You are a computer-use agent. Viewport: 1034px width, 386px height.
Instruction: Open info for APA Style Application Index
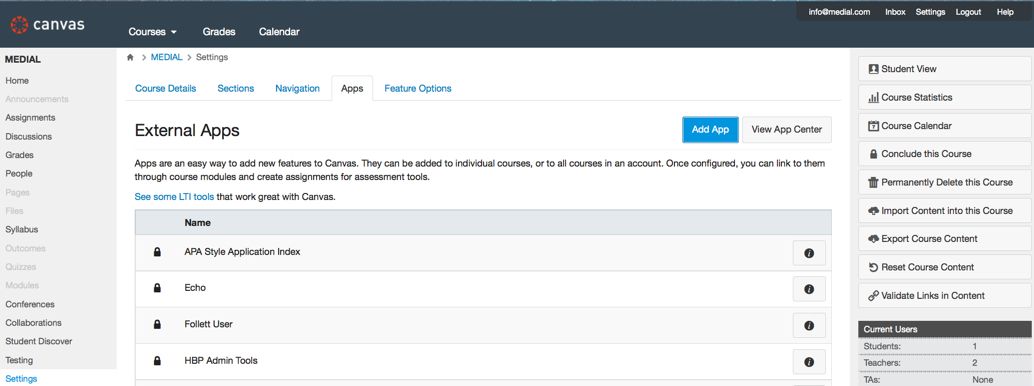pyautogui.click(x=809, y=253)
